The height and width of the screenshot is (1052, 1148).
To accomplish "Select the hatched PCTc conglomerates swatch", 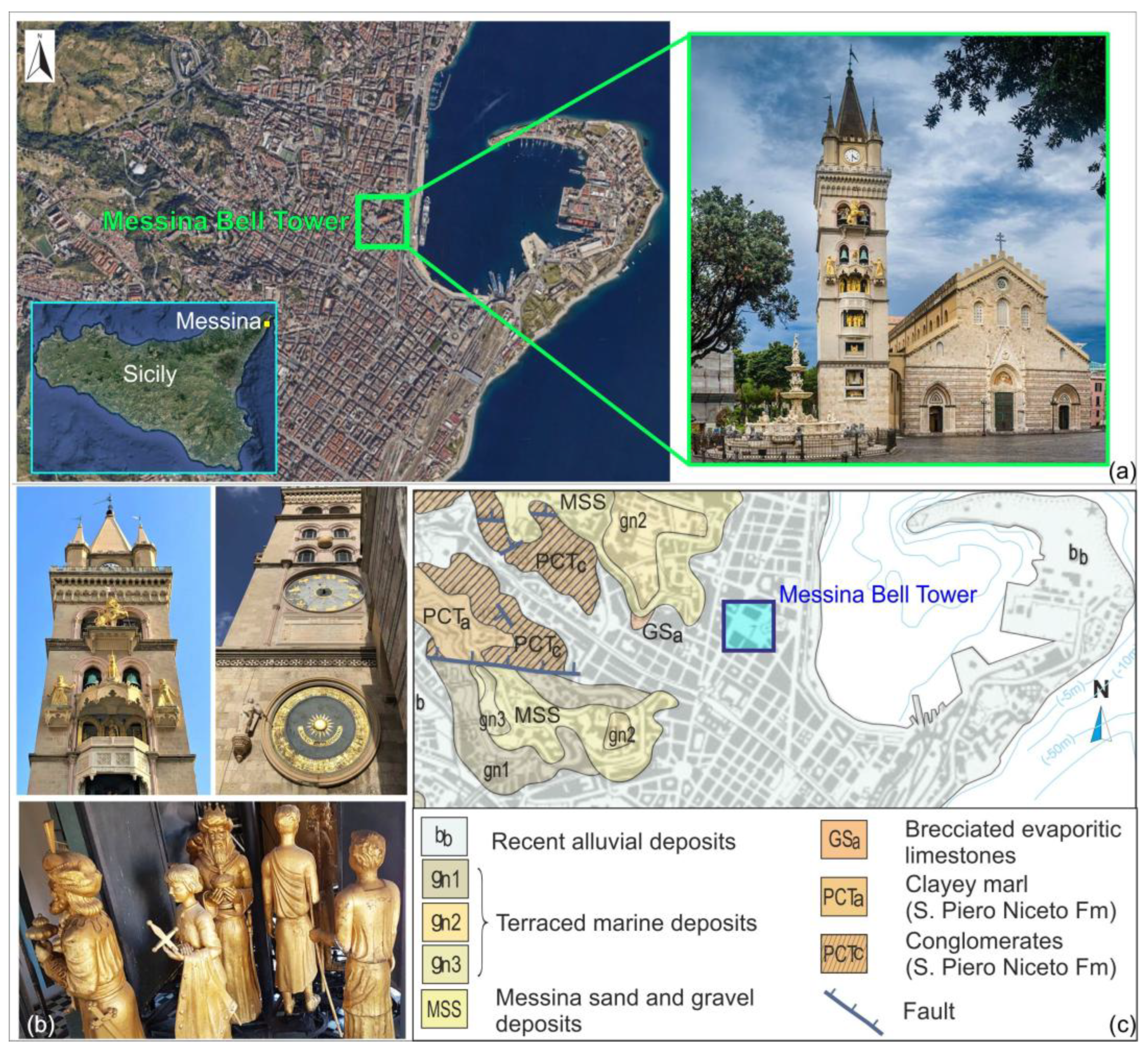I will tap(844, 953).
